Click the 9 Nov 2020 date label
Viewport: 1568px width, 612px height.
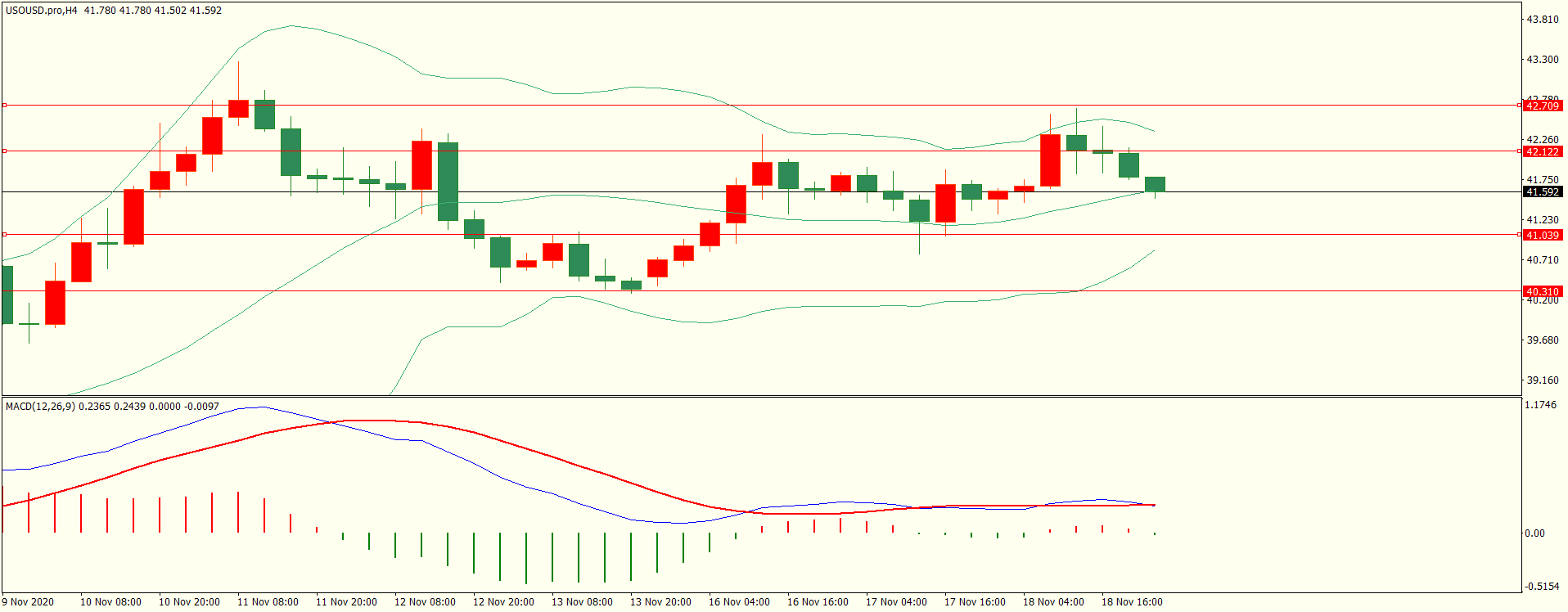click(28, 602)
